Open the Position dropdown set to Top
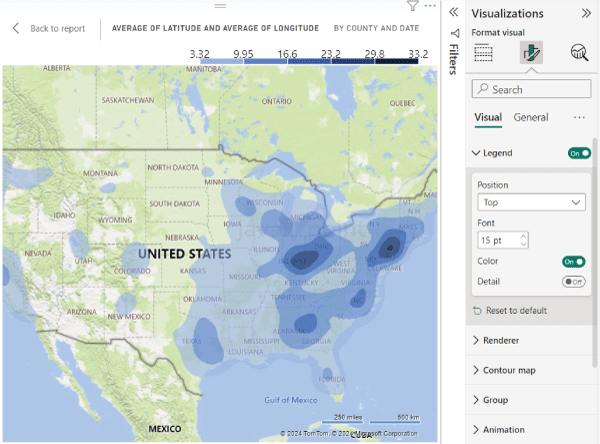The image size is (600, 444). (x=531, y=202)
